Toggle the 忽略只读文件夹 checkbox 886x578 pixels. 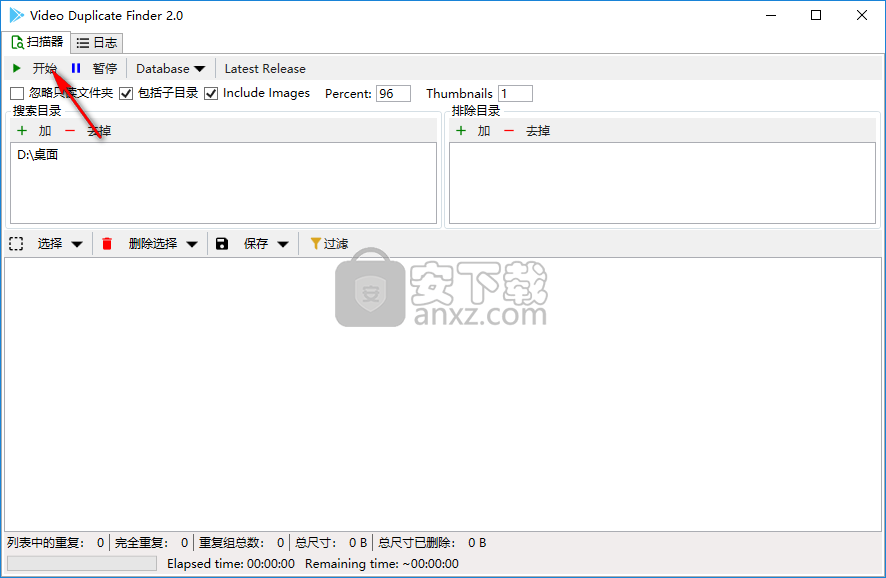17,93
